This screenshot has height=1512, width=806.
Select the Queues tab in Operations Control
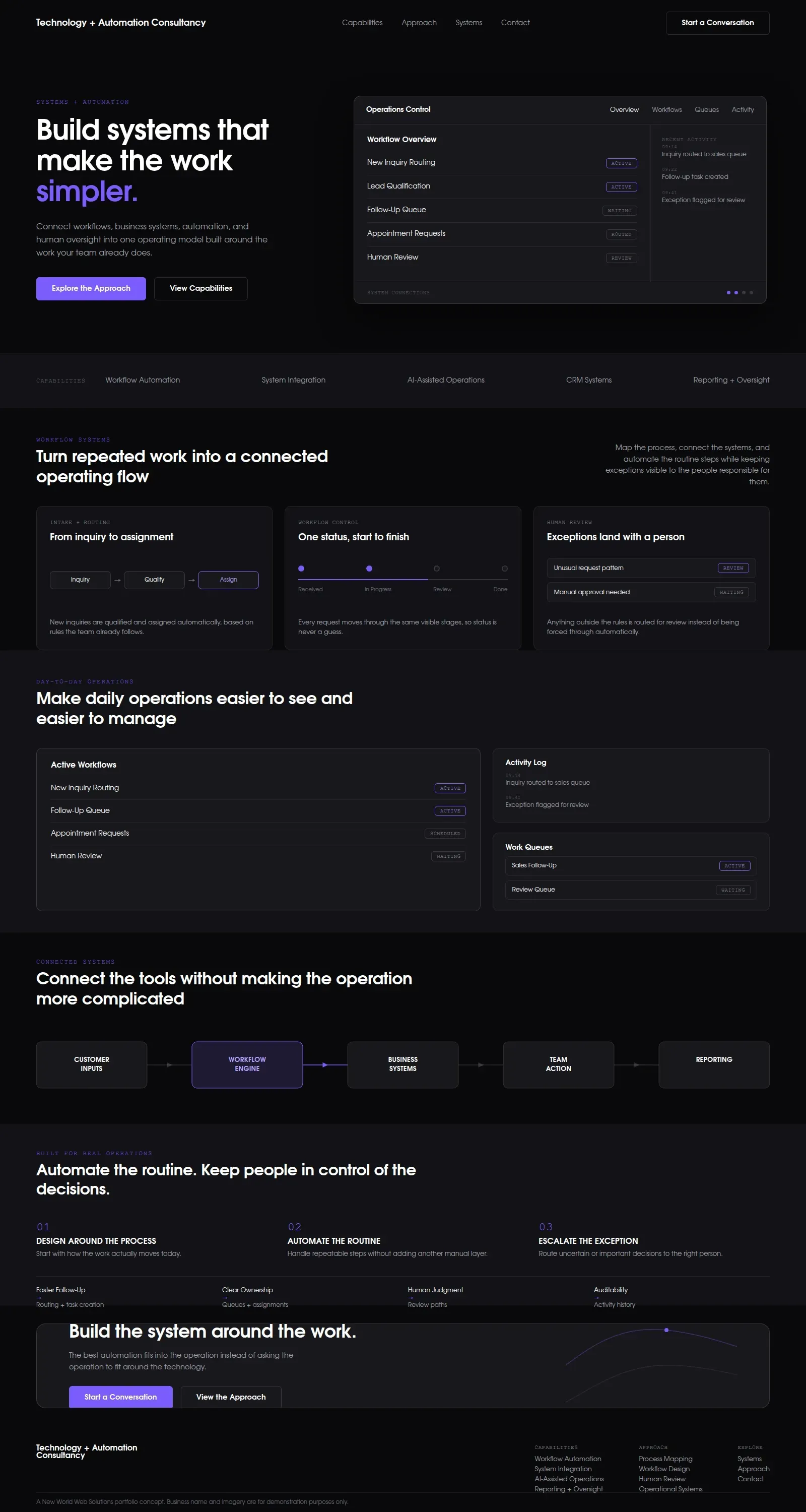click(x=706, y=110)
